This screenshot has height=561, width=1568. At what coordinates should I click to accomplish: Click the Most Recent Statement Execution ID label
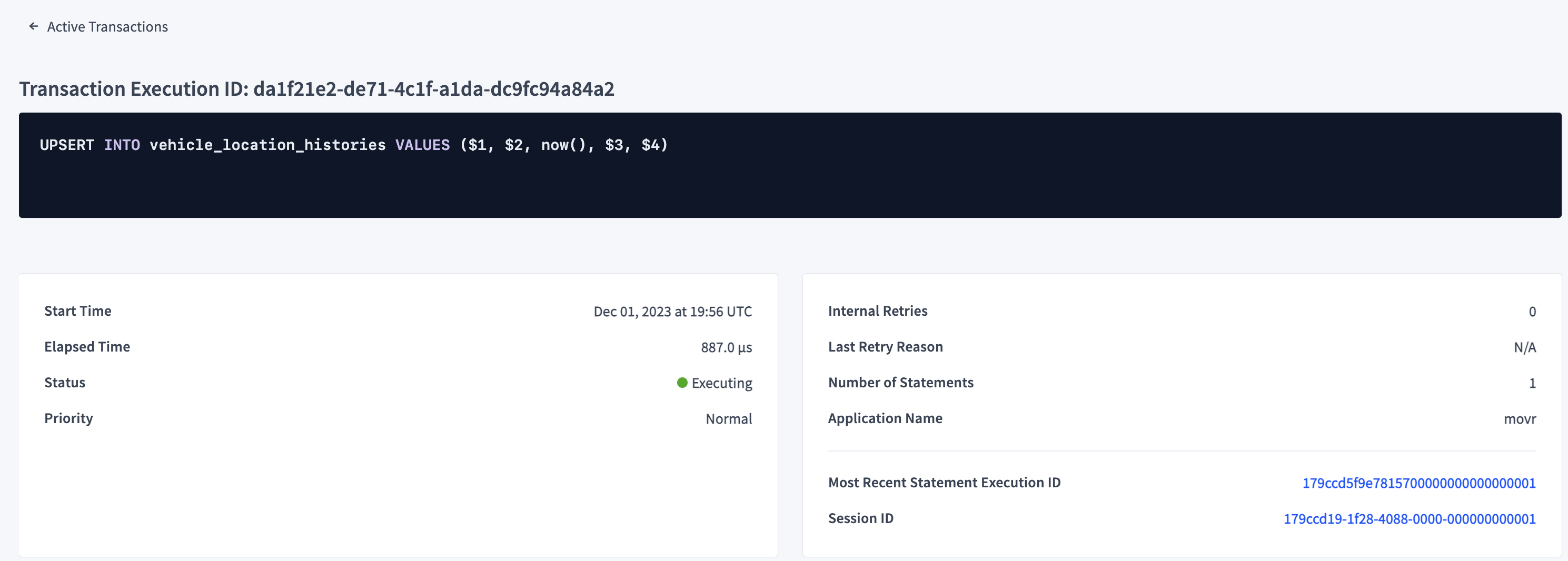[x=944, y=483]
